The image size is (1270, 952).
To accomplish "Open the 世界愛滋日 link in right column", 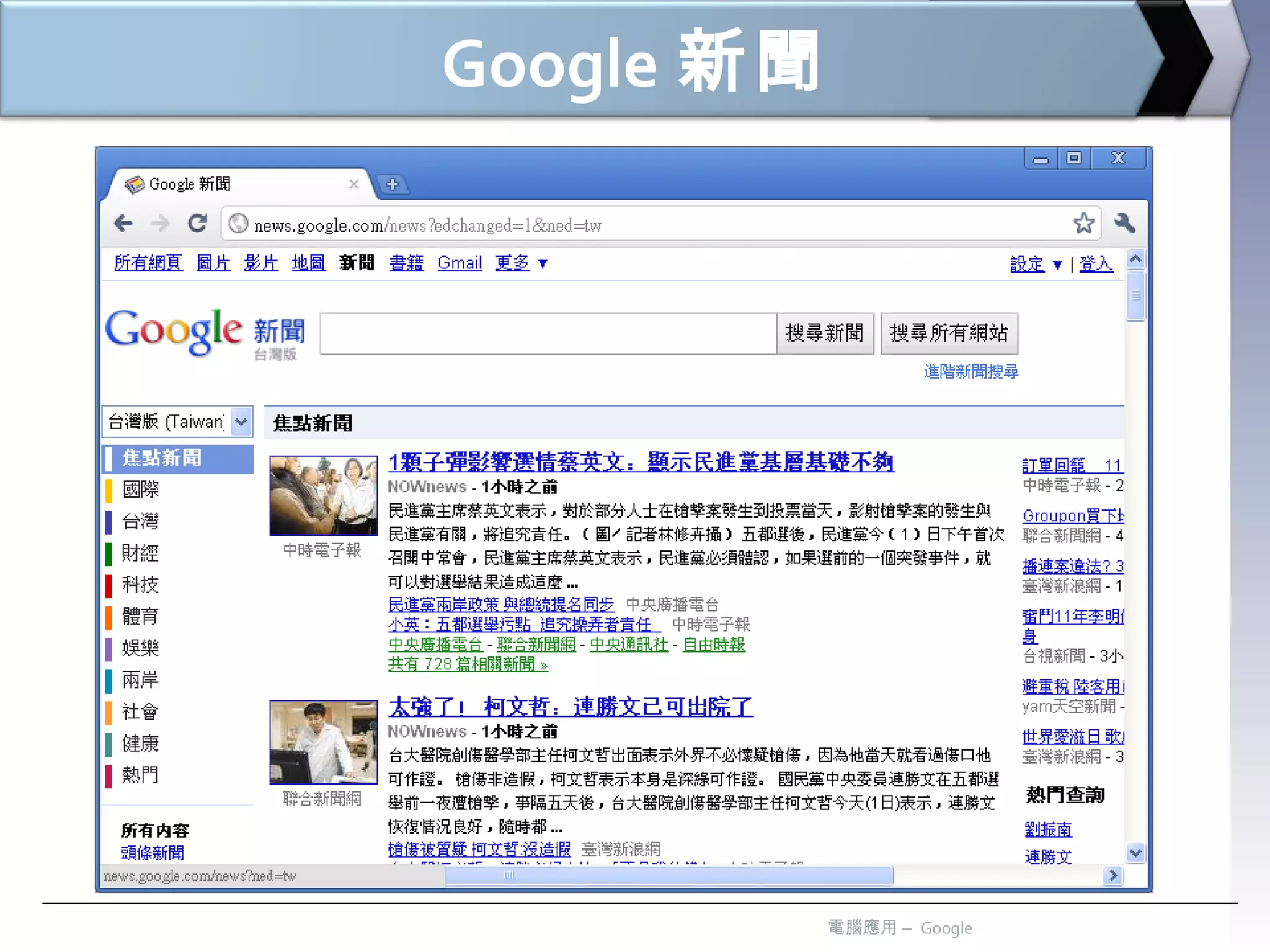I will tap(1073, 736).
